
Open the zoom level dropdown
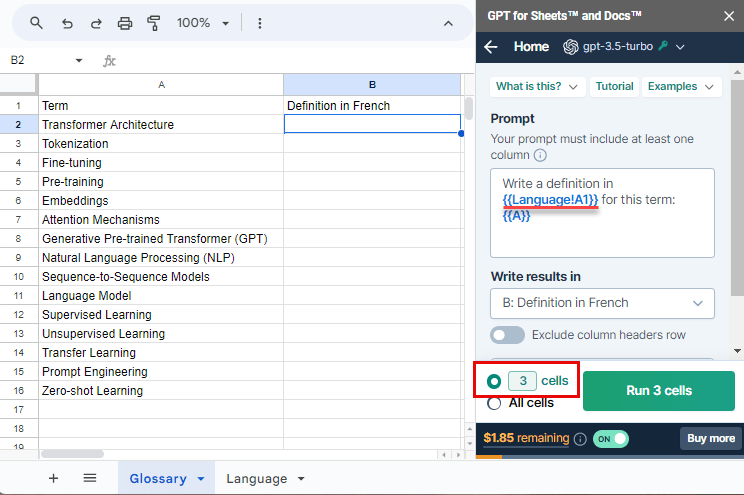203,23
